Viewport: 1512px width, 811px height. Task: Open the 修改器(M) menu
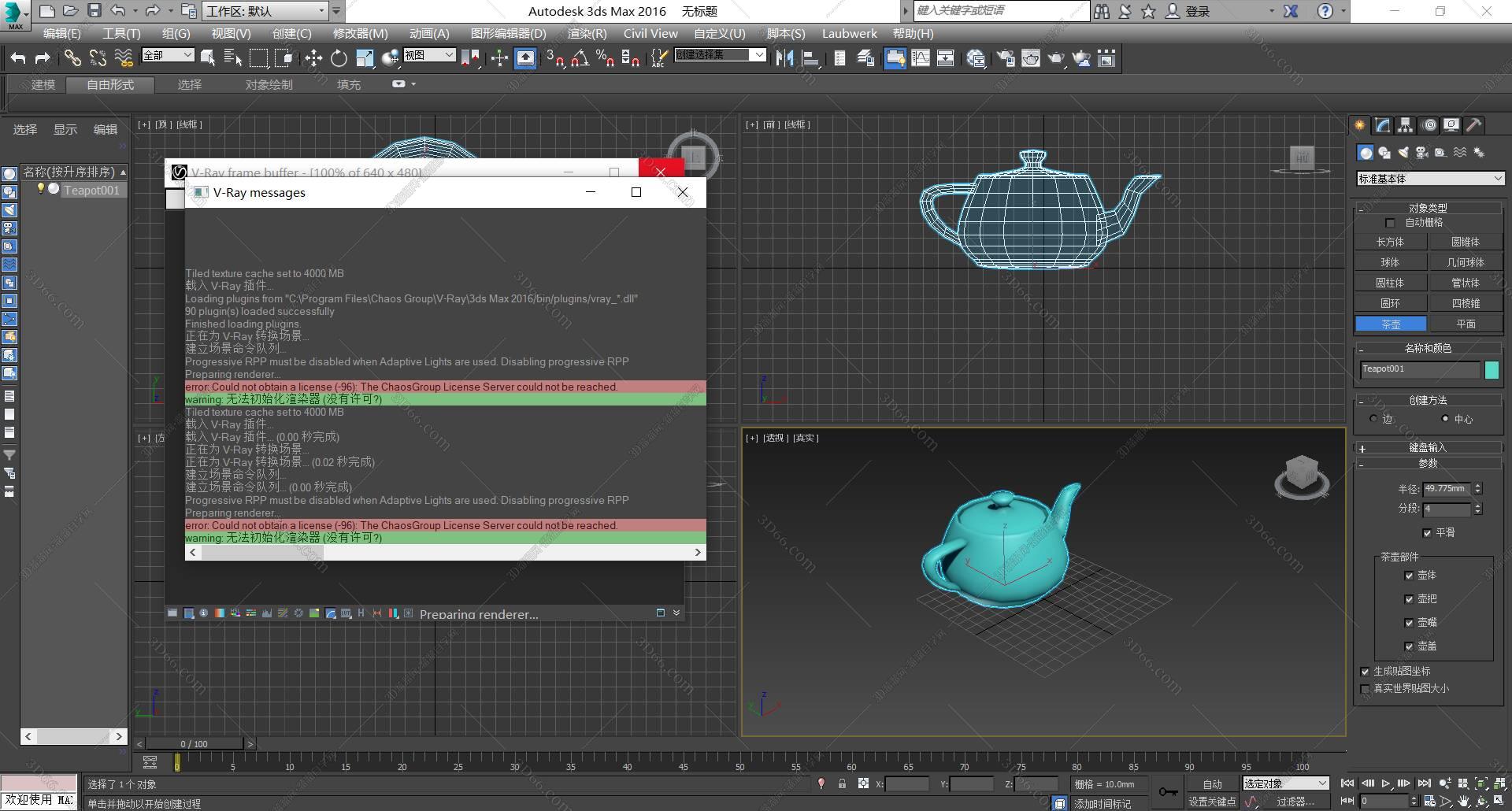(x=360, y=33)
